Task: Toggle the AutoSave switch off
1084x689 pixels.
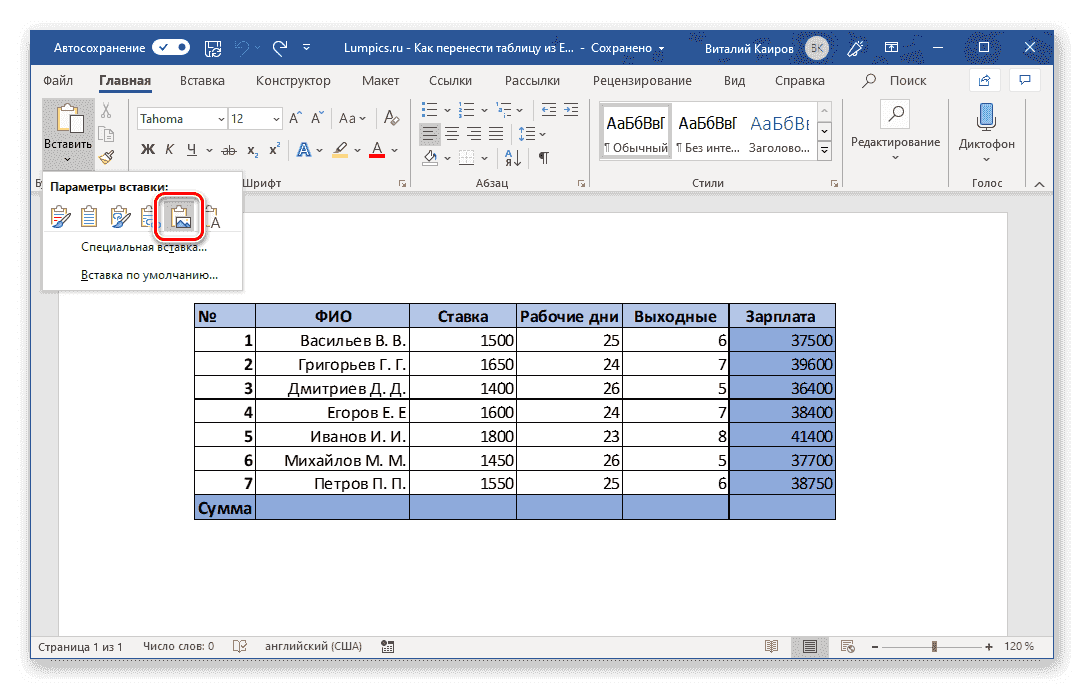Action: pos(170,47)
